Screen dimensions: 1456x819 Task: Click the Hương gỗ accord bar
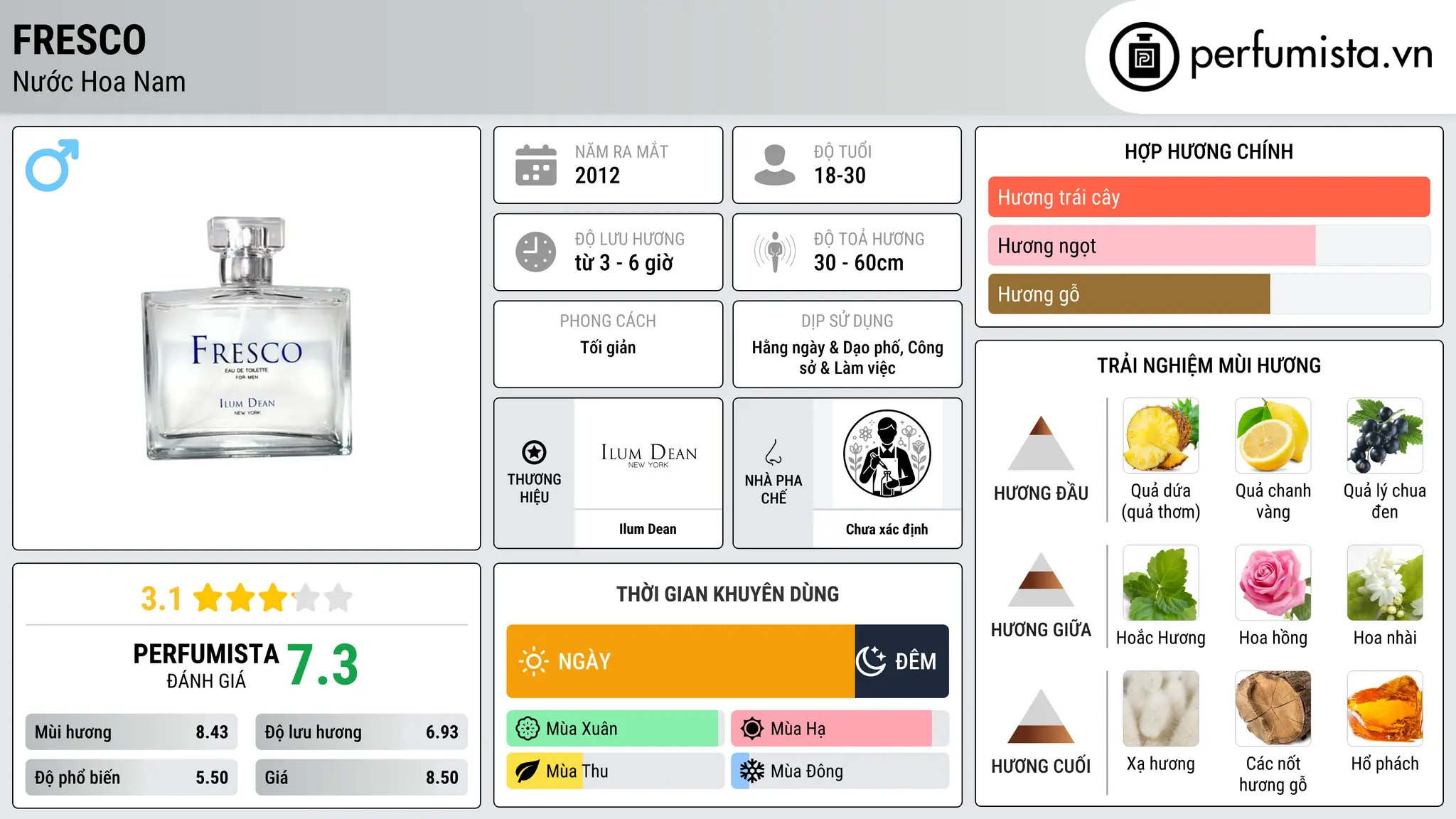pos(1209,294)
